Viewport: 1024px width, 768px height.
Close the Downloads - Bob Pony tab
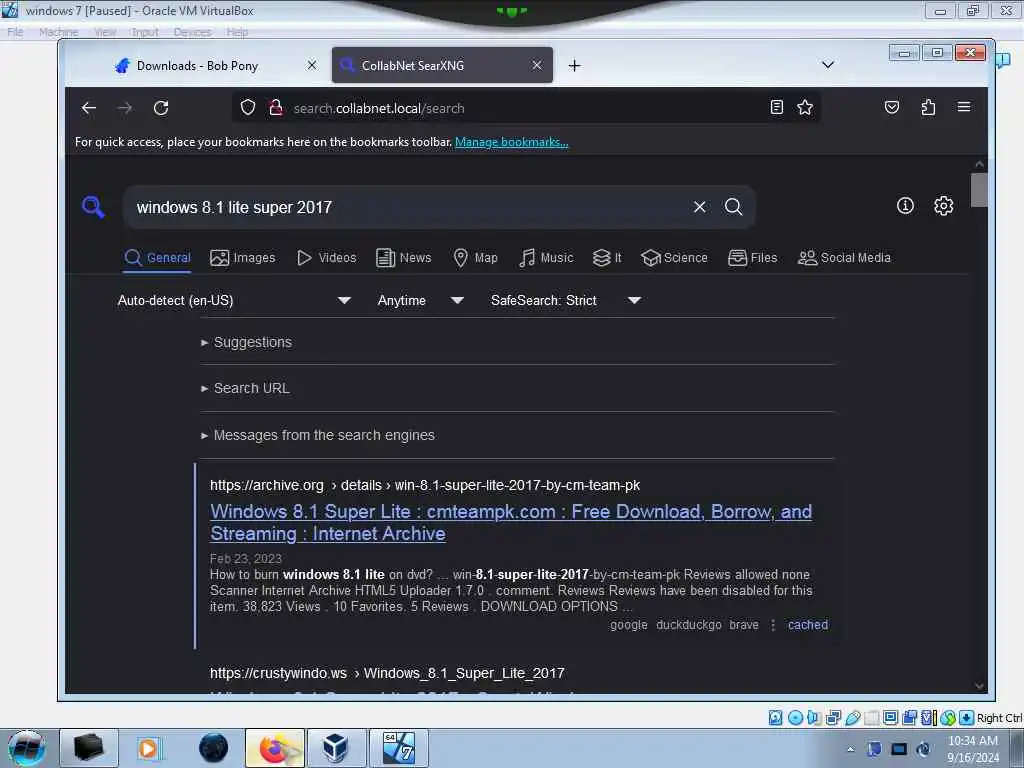(x=312, y=65)
